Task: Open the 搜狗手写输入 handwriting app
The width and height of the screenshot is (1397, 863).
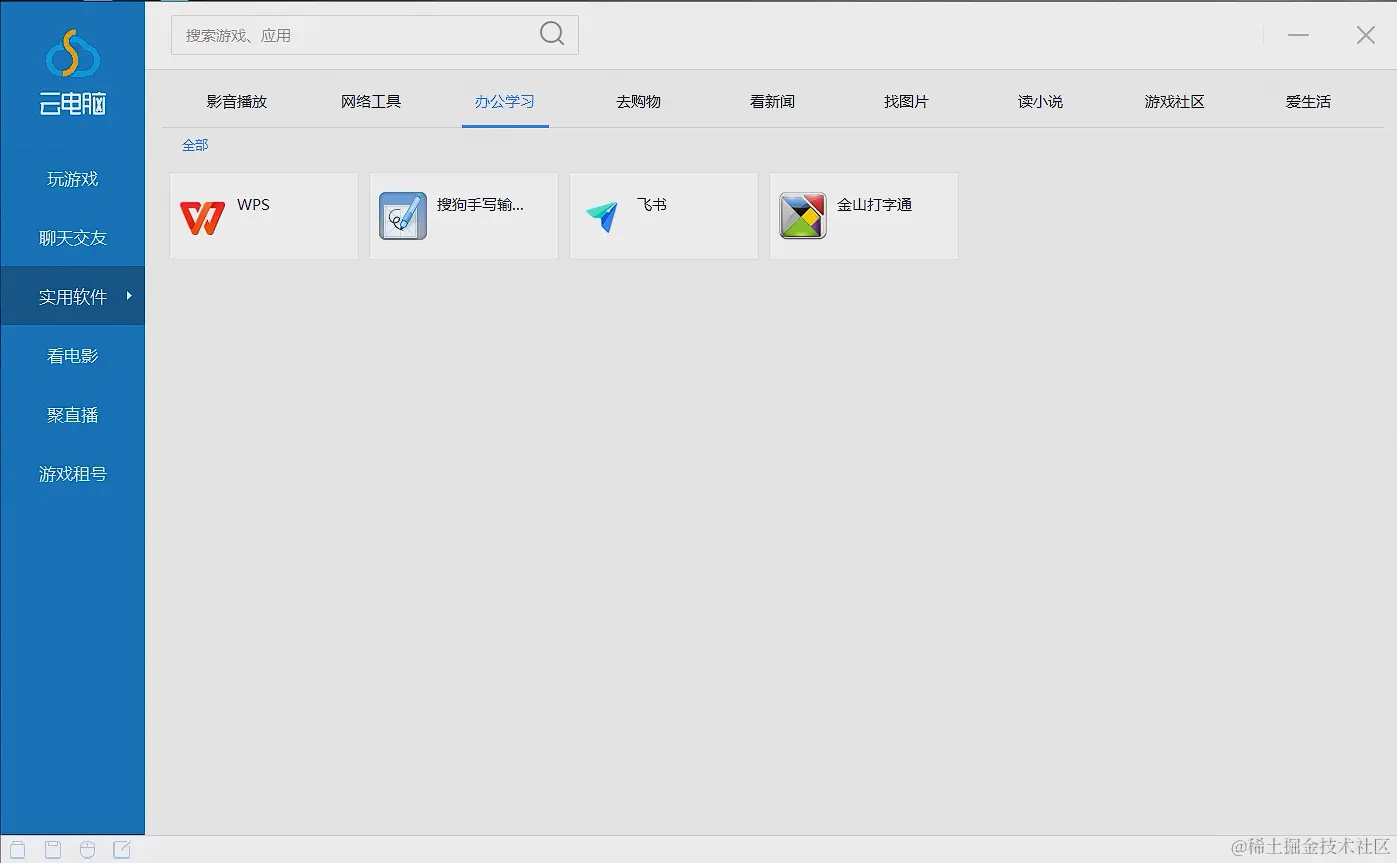Action: click(x=463, y=216)
